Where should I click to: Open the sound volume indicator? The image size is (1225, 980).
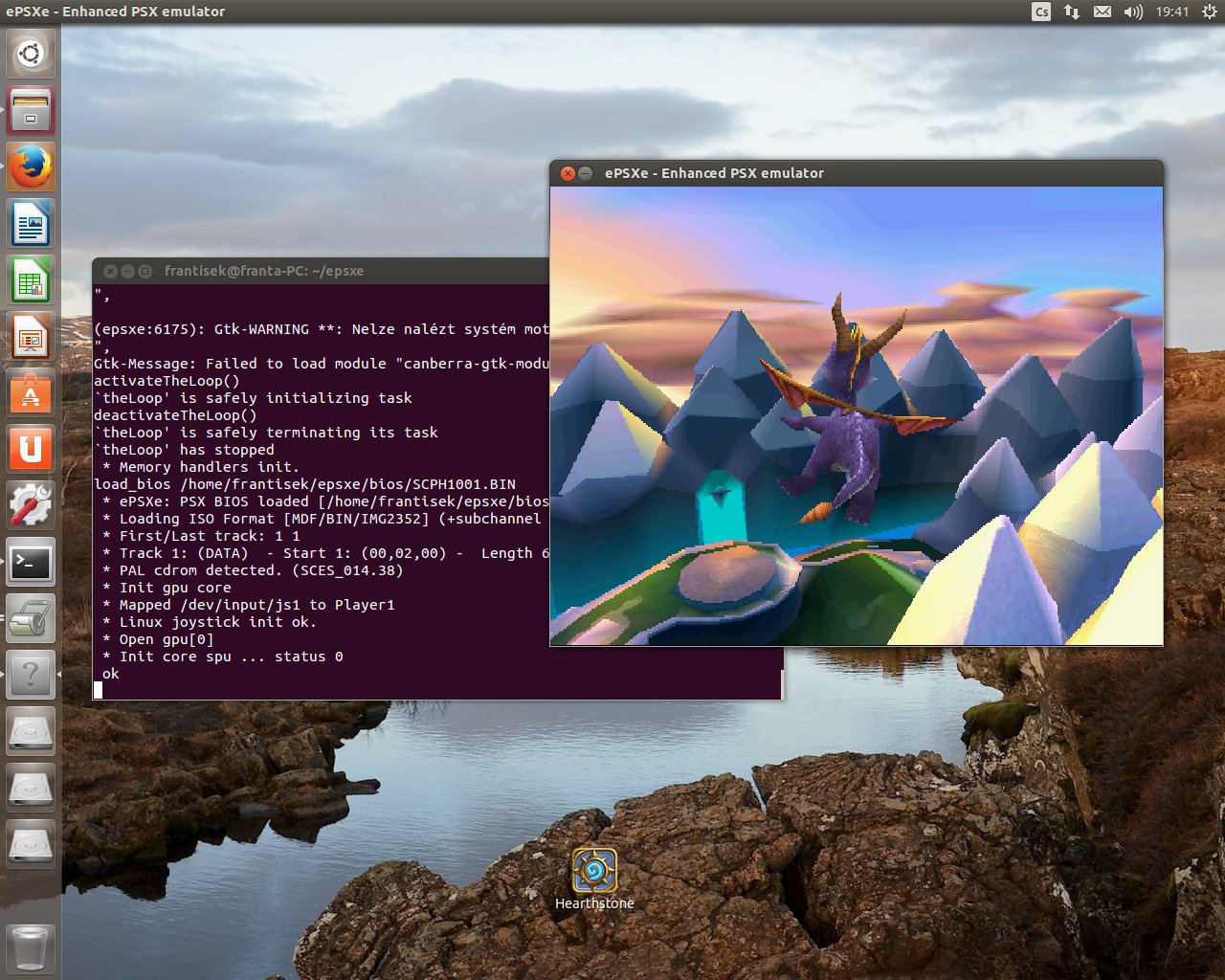(1133, 11)
